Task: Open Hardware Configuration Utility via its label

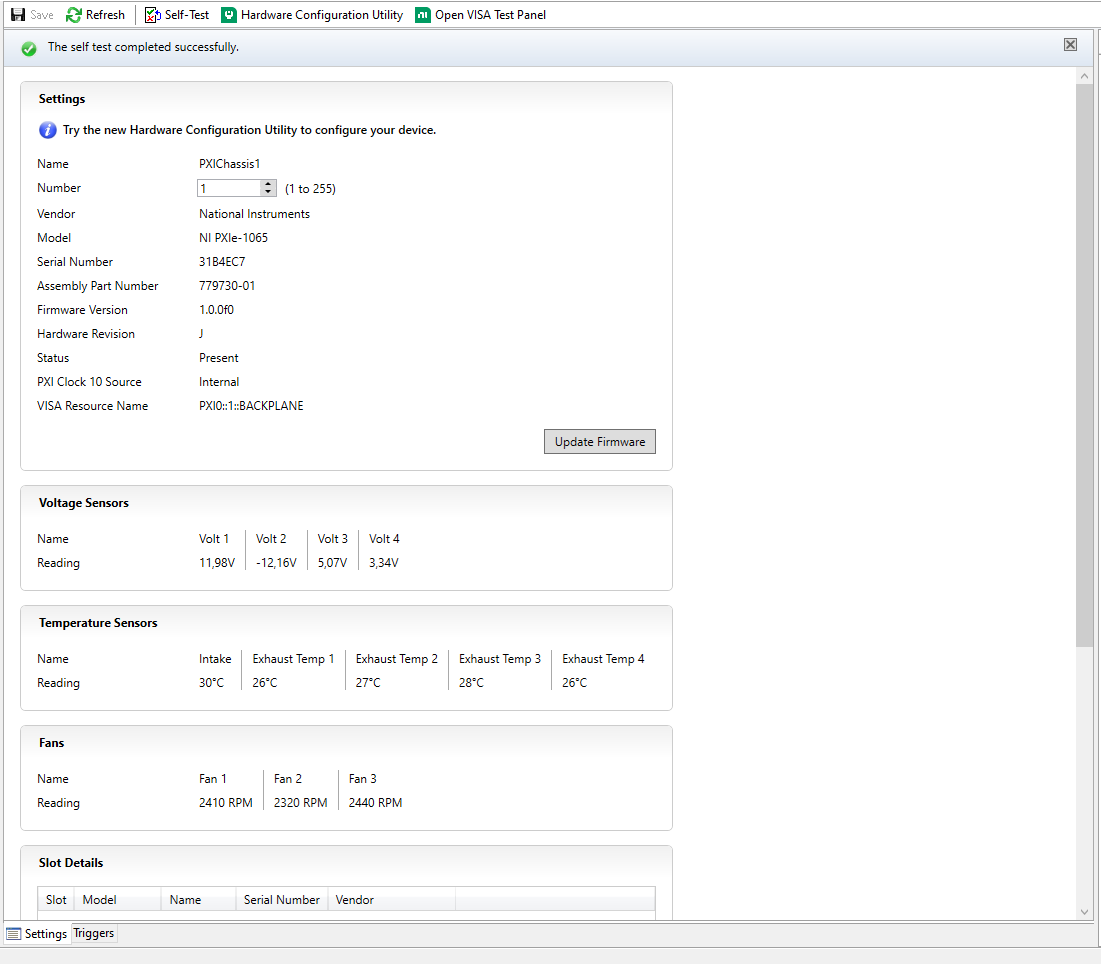Action: (322, 15)
